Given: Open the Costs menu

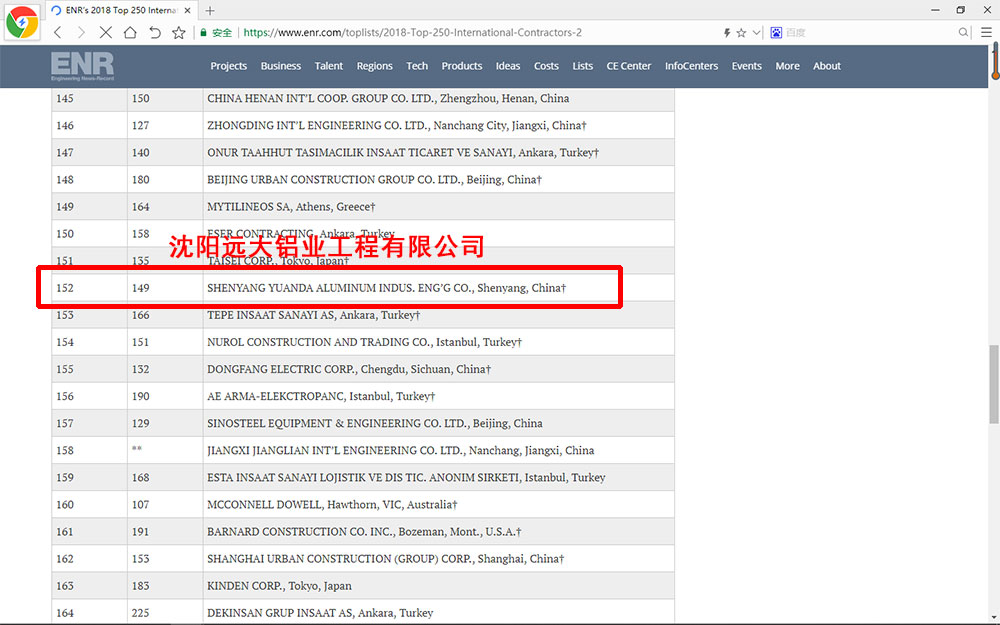Looking at the screenshot, I should [x=546, y=66].
